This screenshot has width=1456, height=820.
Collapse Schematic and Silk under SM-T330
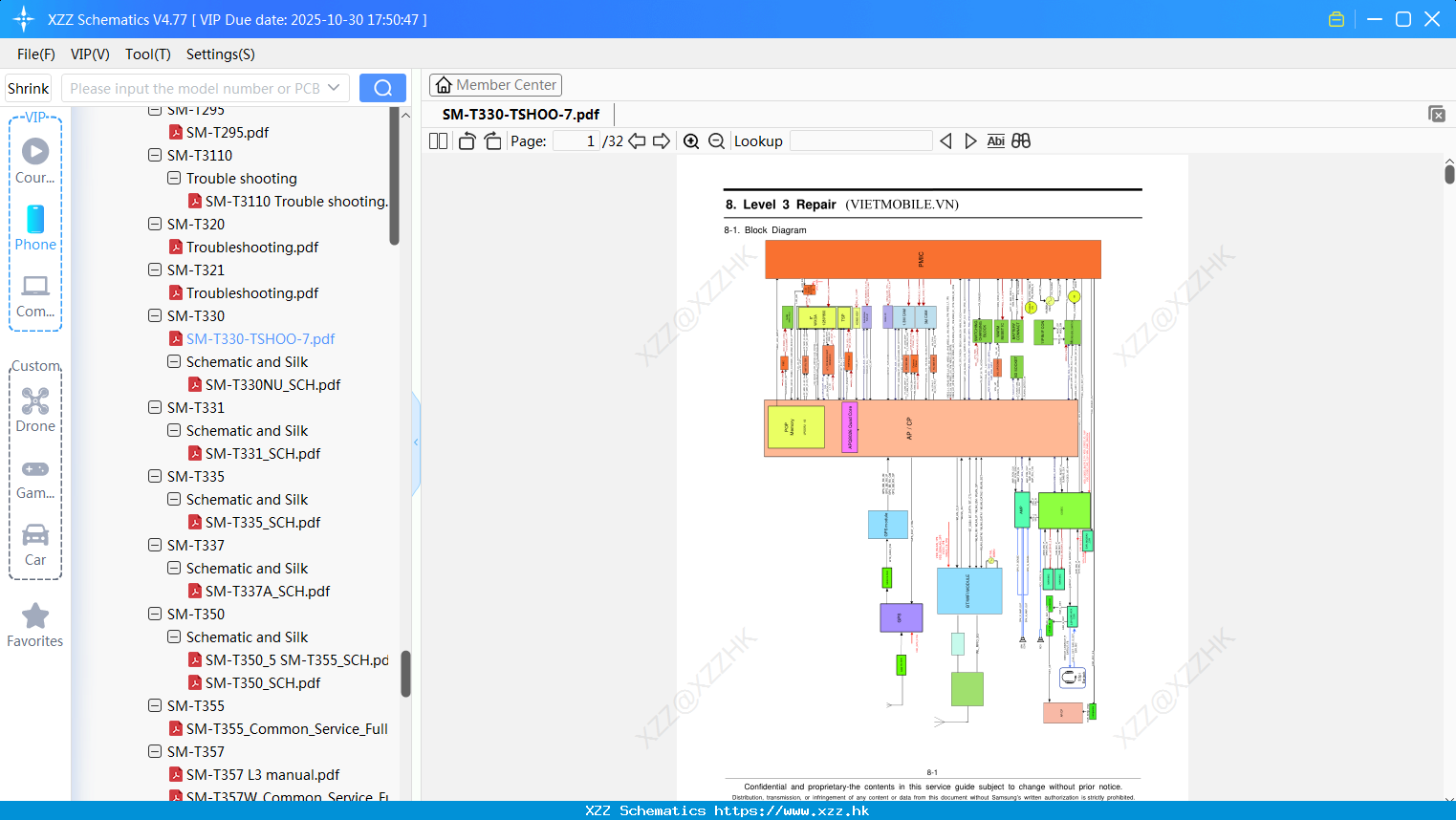pyautogui.click(x=174, y=361)
